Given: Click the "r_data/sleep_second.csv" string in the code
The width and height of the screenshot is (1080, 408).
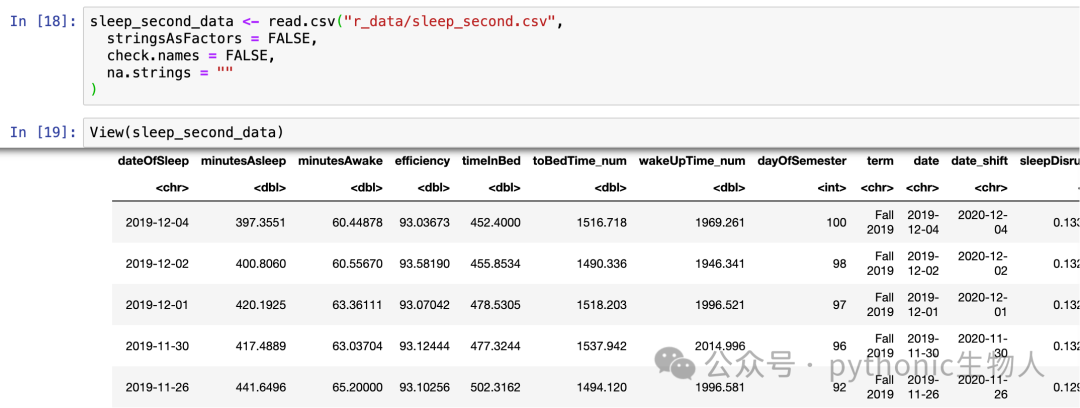Looking at the screenshot, I should pos(450,21).
